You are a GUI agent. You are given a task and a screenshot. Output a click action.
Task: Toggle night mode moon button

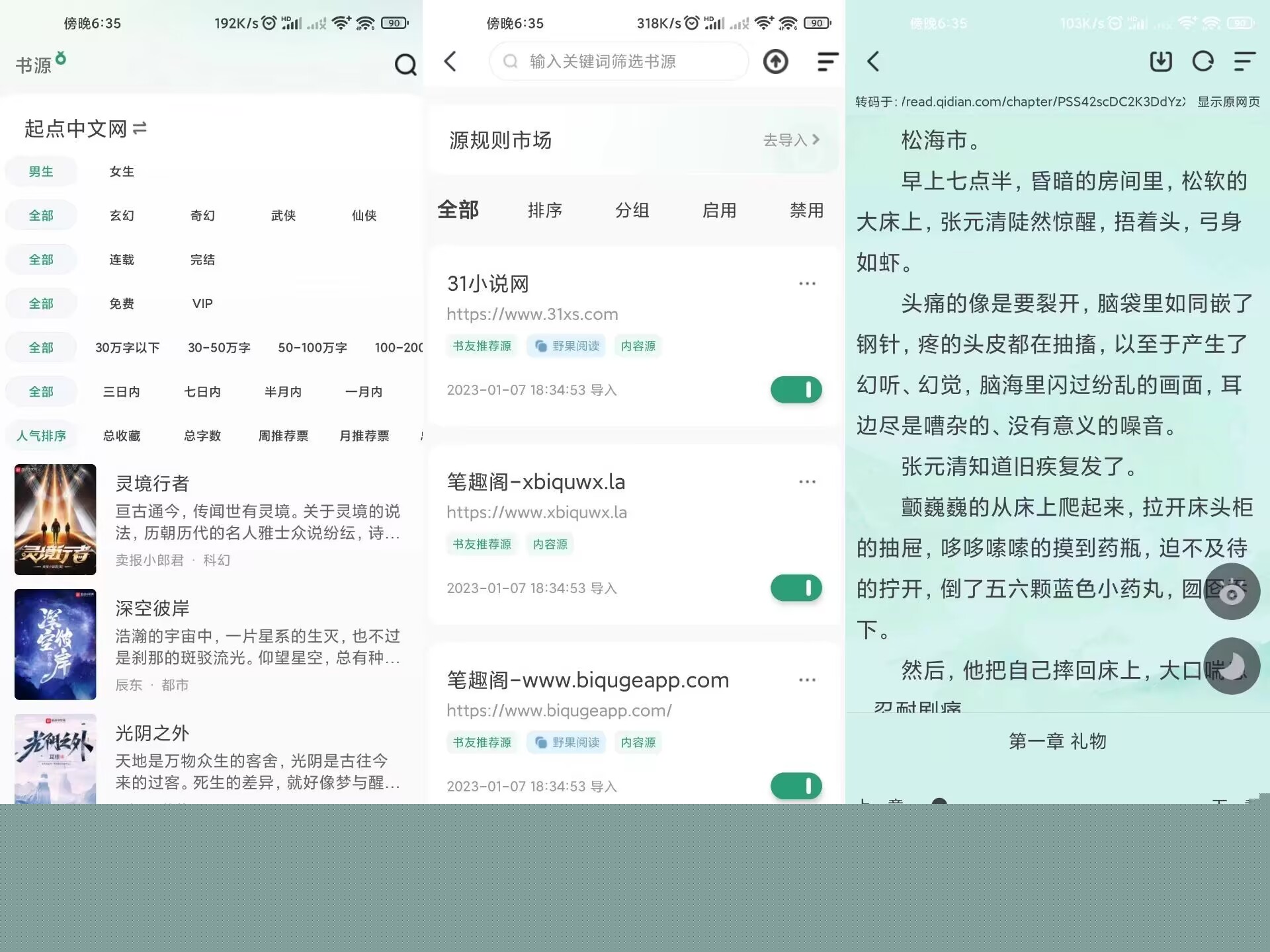[x=1231, y=666]
